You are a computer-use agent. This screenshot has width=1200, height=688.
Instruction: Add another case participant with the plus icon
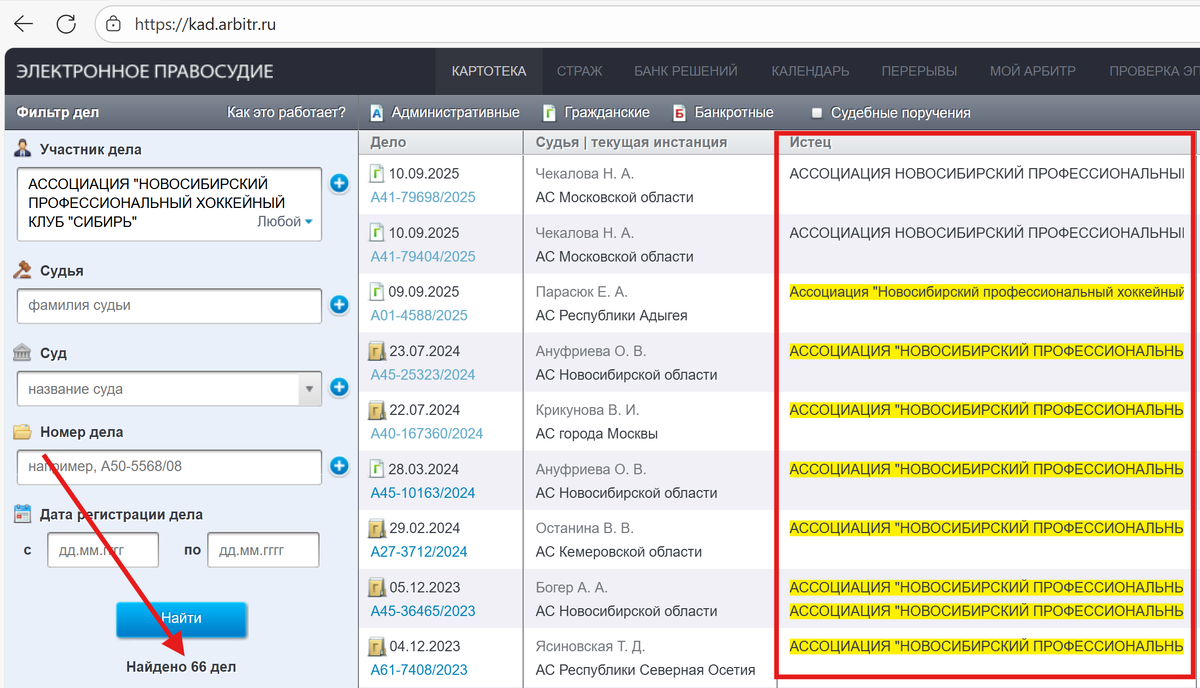click(x=338, y=183)
